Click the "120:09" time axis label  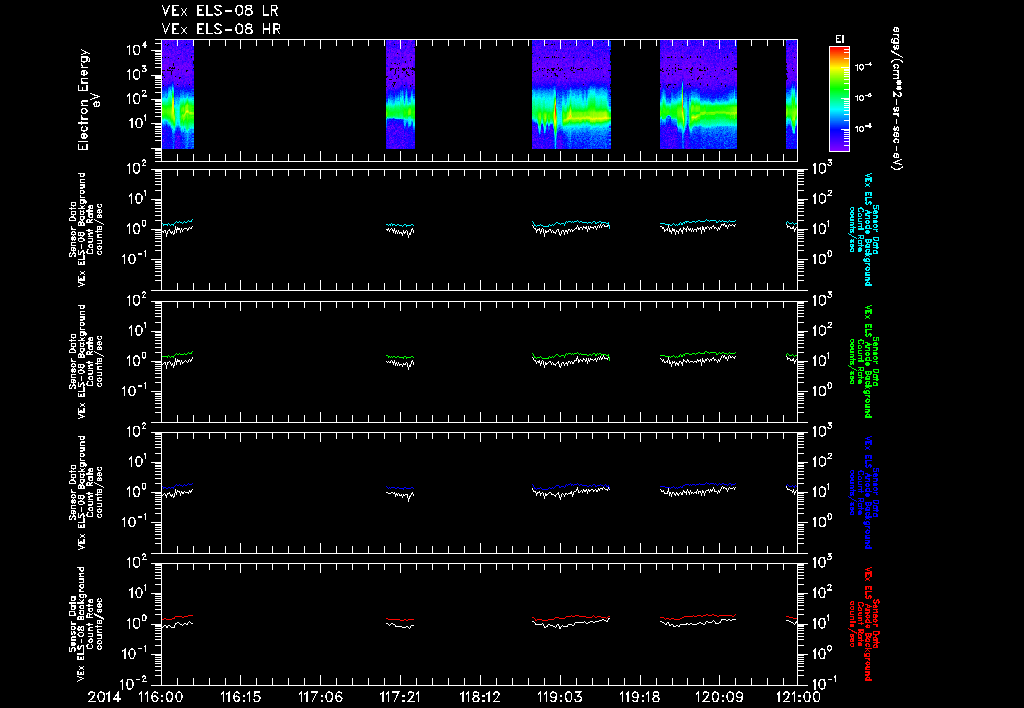pyautogui.click(x=718, y=697)
